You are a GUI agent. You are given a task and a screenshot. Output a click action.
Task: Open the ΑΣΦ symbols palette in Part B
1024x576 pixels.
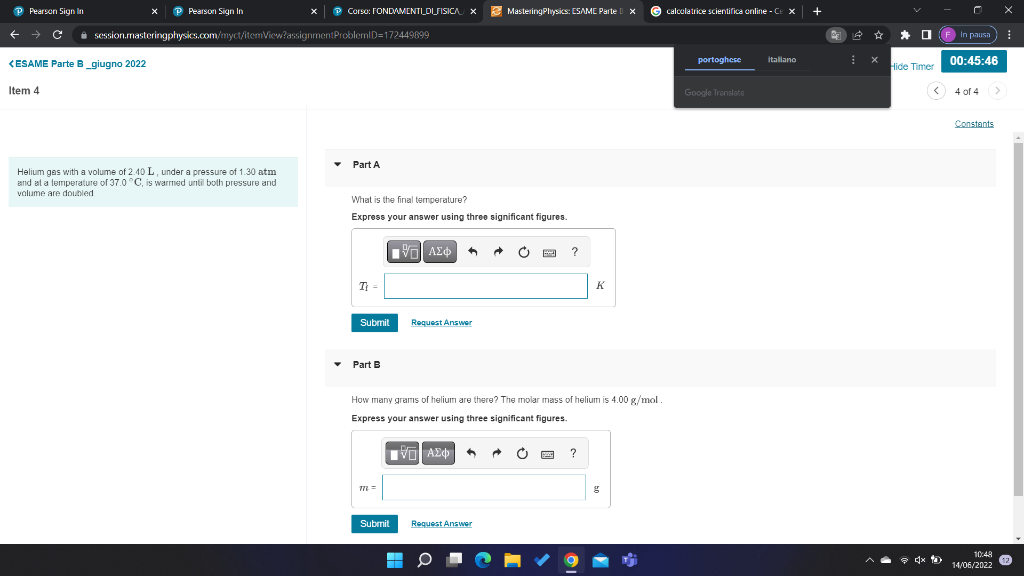click(438, 453)
